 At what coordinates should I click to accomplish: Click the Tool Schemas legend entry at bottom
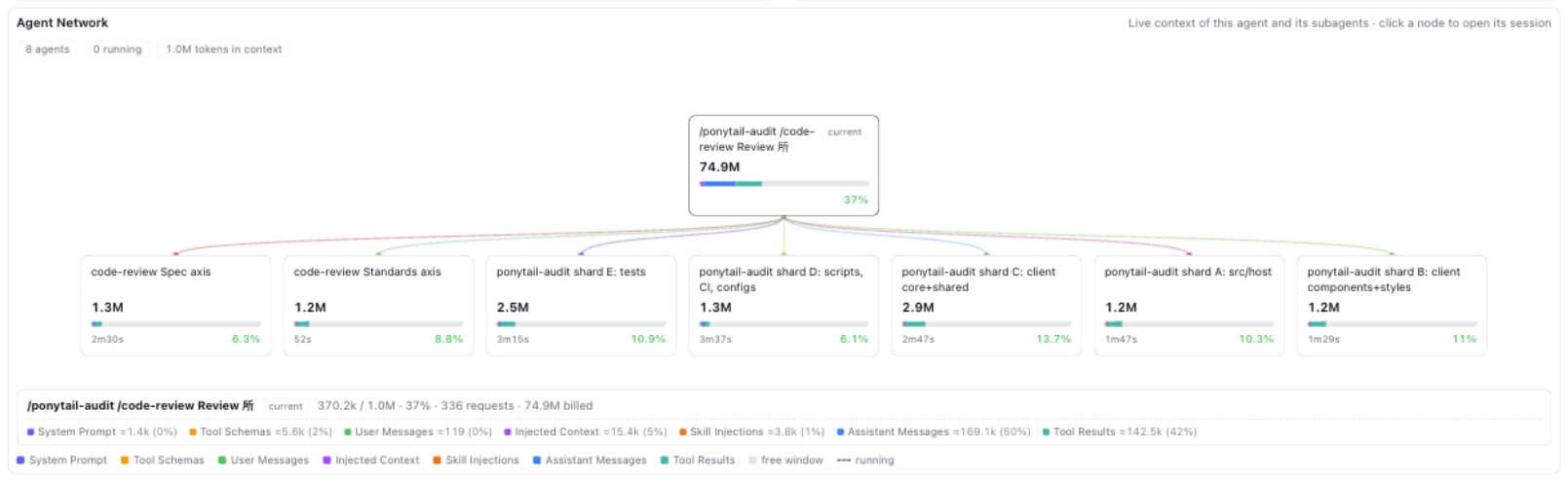[163, 461]
